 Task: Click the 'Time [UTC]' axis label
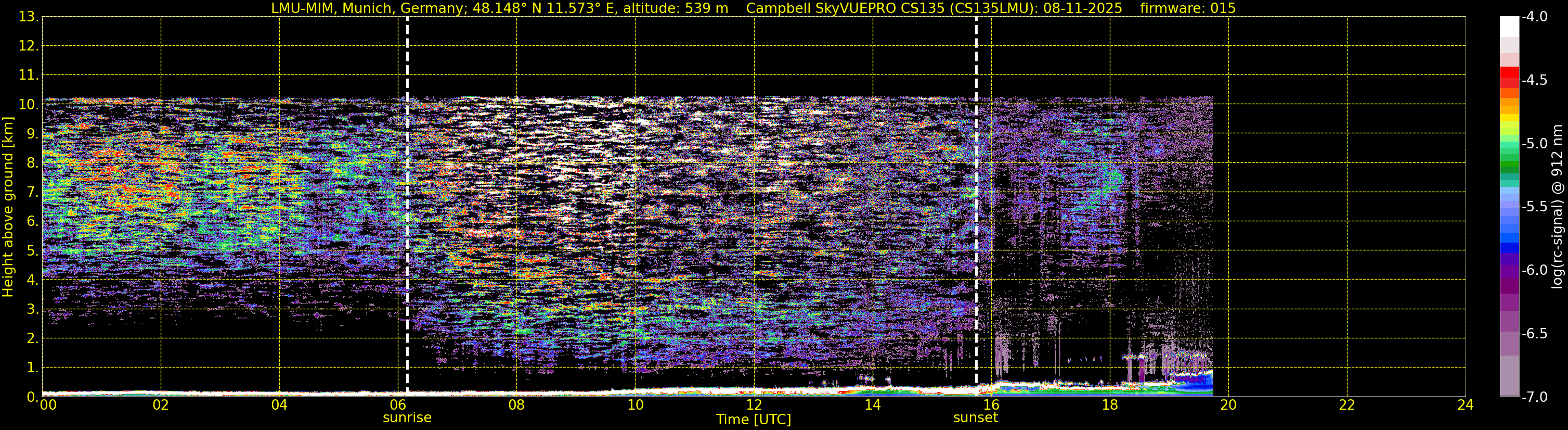click(x=754, y=420)
